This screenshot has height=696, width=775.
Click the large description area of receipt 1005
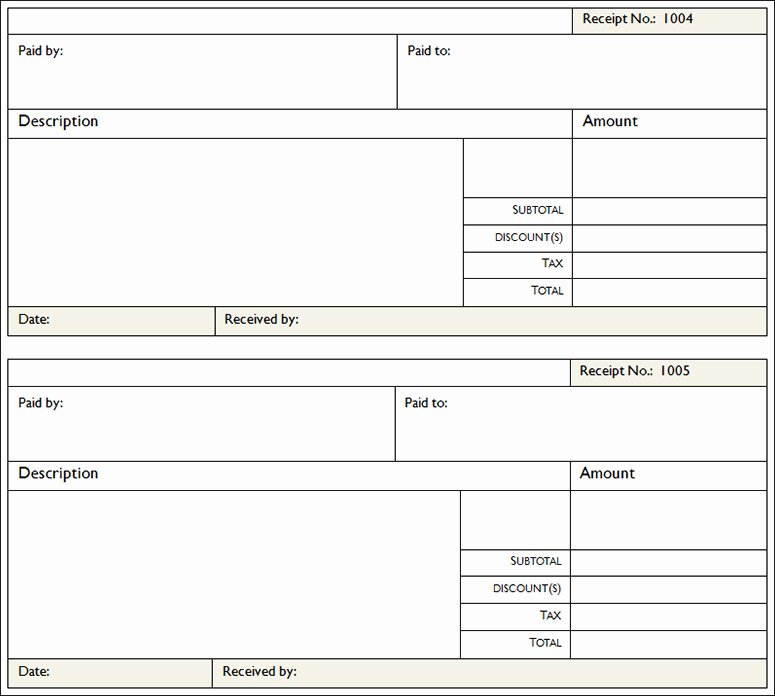(x=234, y=574)
